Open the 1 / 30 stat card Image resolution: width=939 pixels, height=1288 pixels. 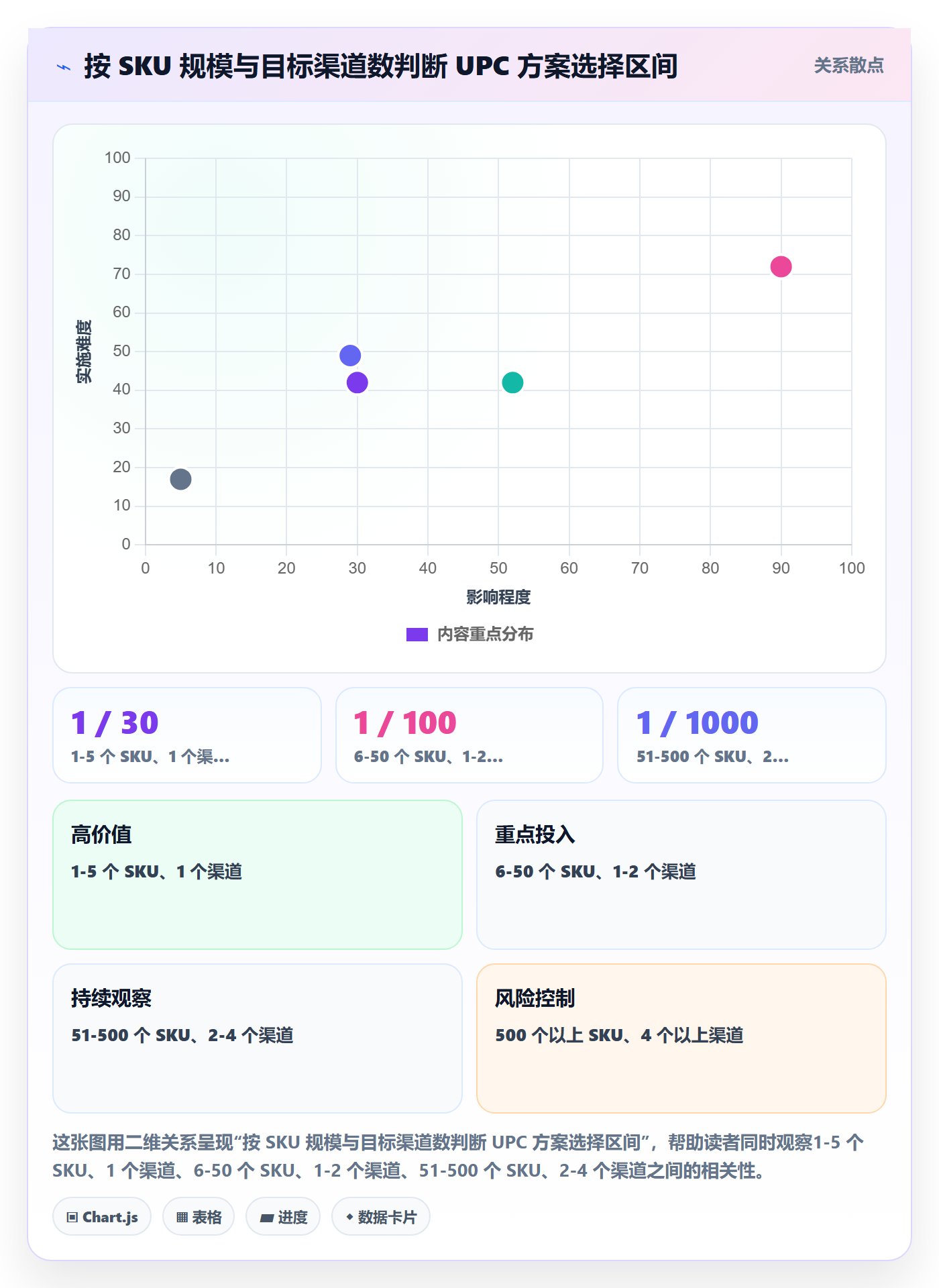pos(187,735)
